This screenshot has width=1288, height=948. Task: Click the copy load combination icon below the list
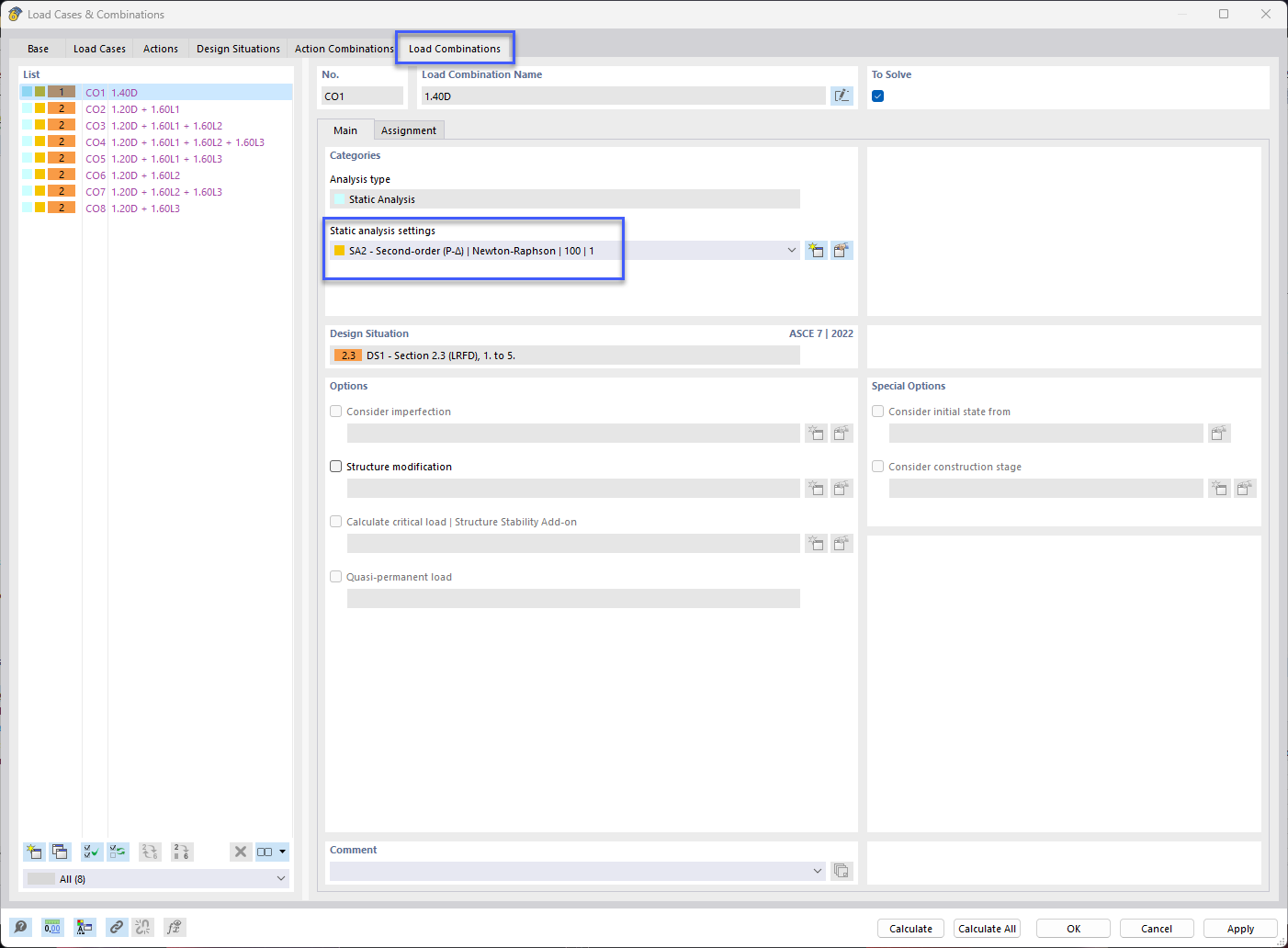(60, 852)
